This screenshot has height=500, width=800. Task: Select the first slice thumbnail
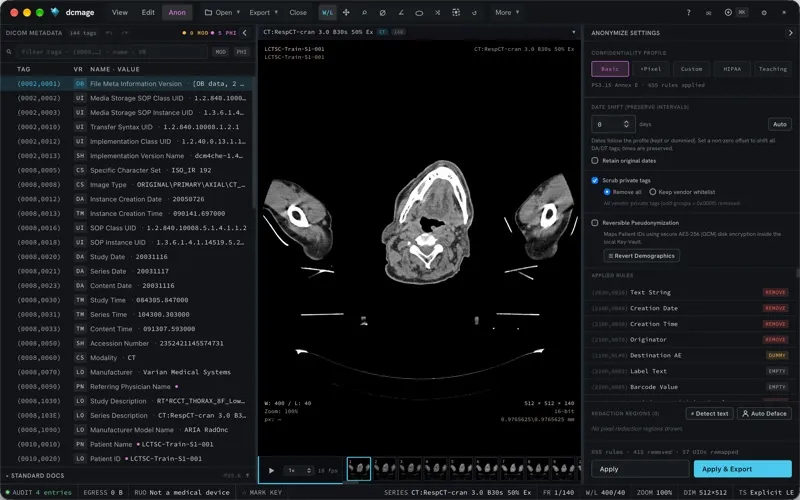(359, 469)
